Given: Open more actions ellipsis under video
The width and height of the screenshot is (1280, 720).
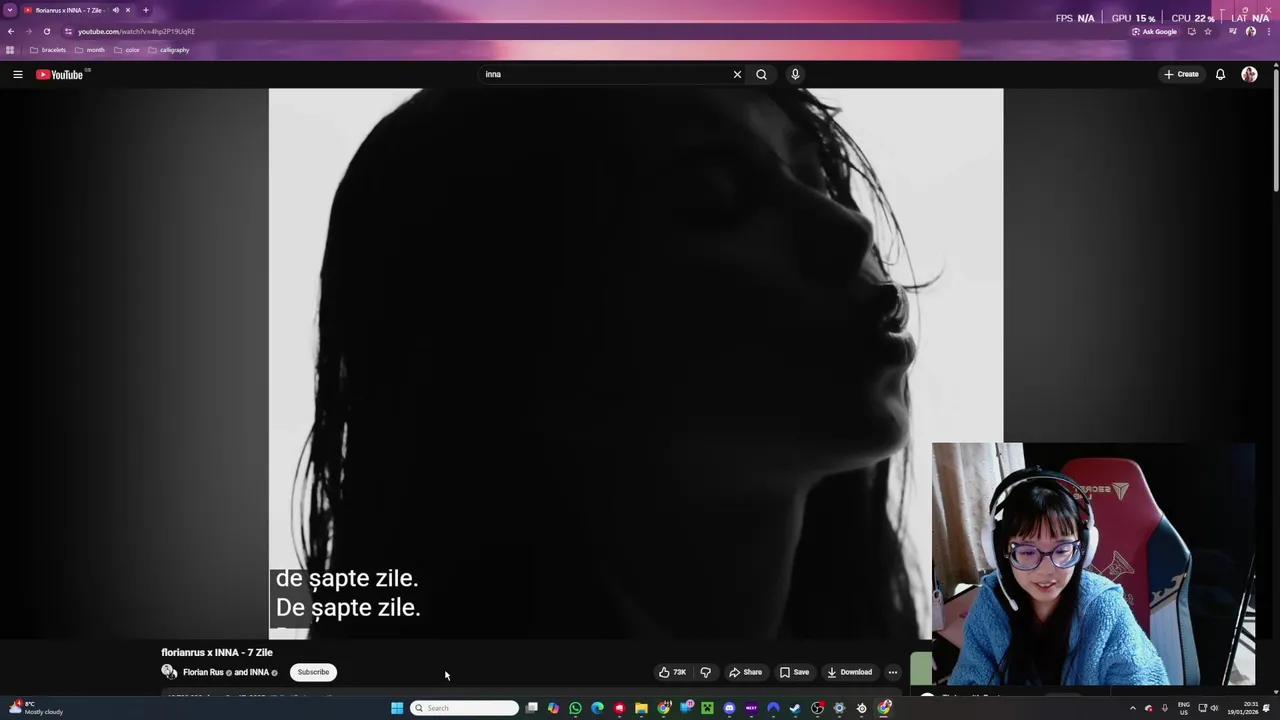Looking at the screenshot, I should coord(893,672).
